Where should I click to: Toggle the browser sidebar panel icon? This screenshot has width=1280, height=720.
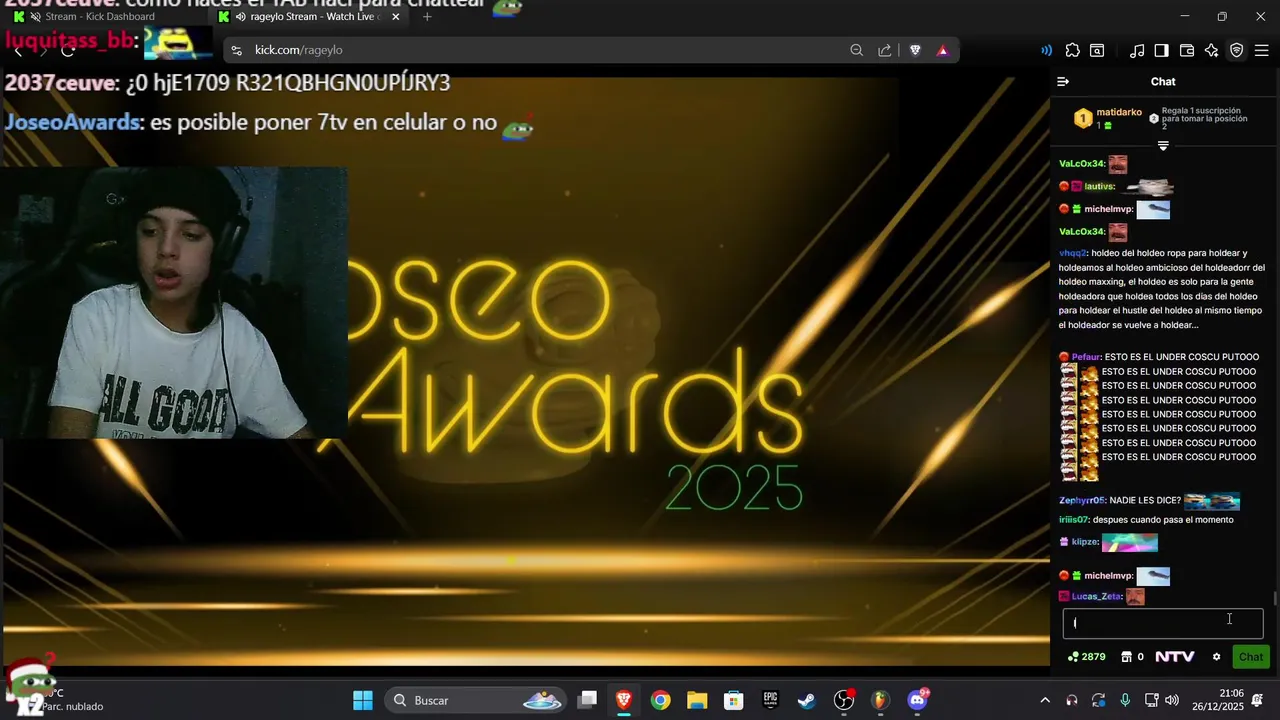click(x=1161, y=50)
